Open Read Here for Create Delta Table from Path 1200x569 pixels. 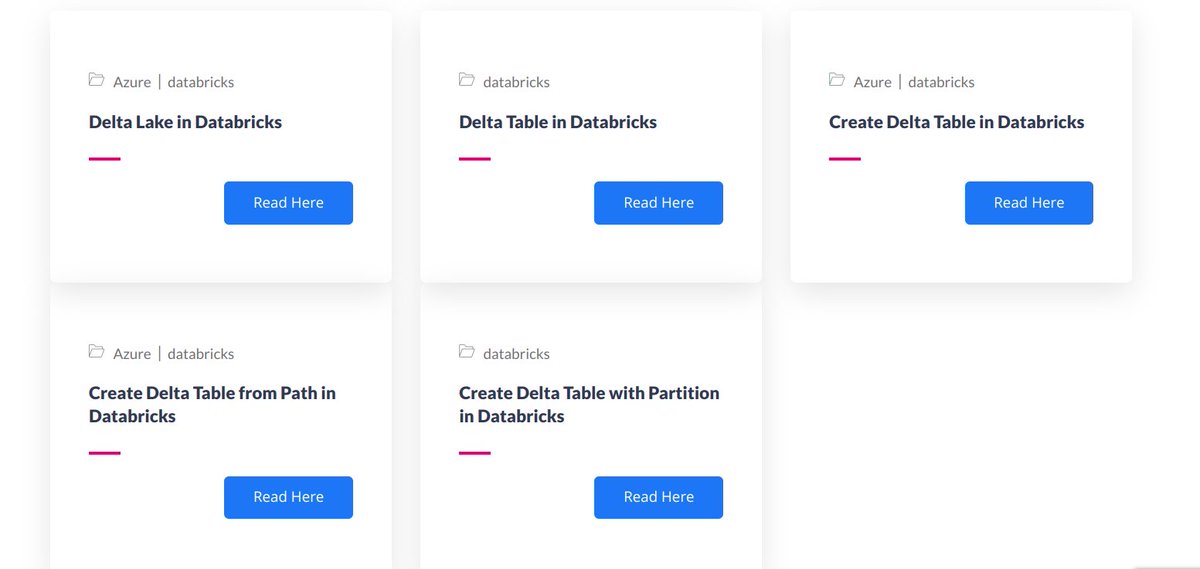(288, 497)
